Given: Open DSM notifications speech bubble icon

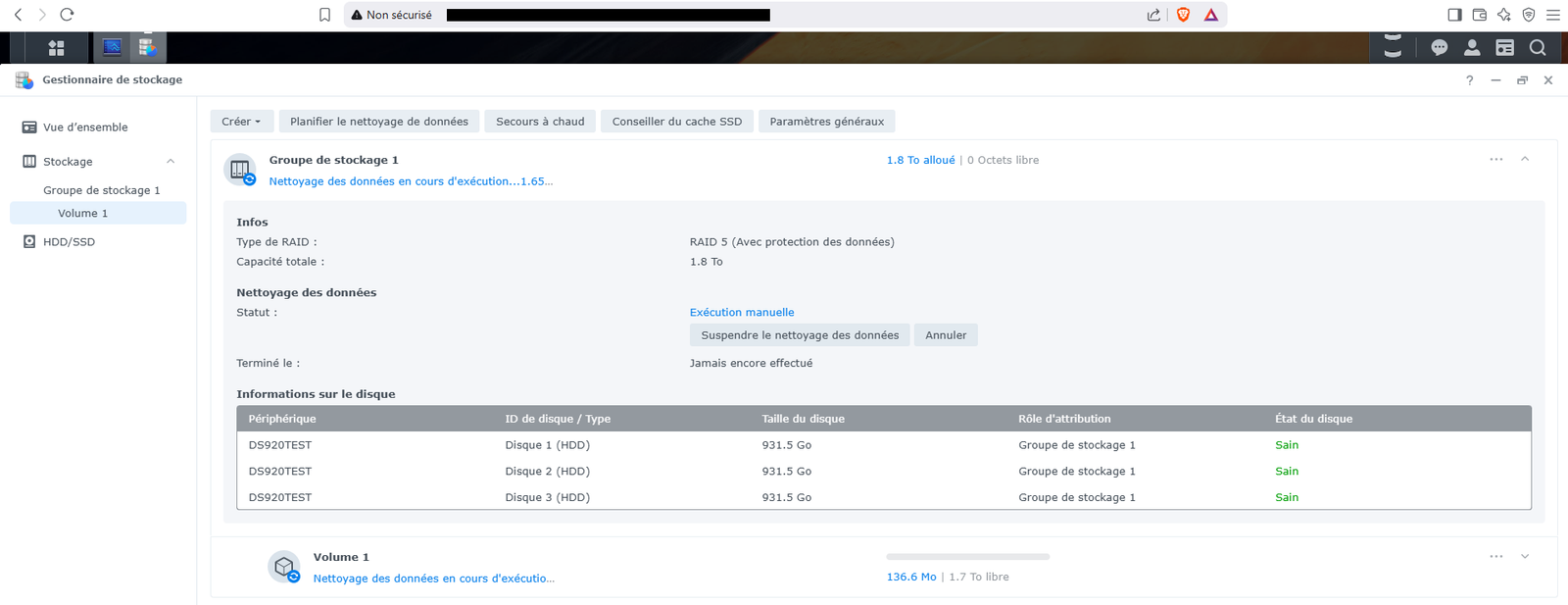Looking at the screenshot, I should tap(1440, 47).
